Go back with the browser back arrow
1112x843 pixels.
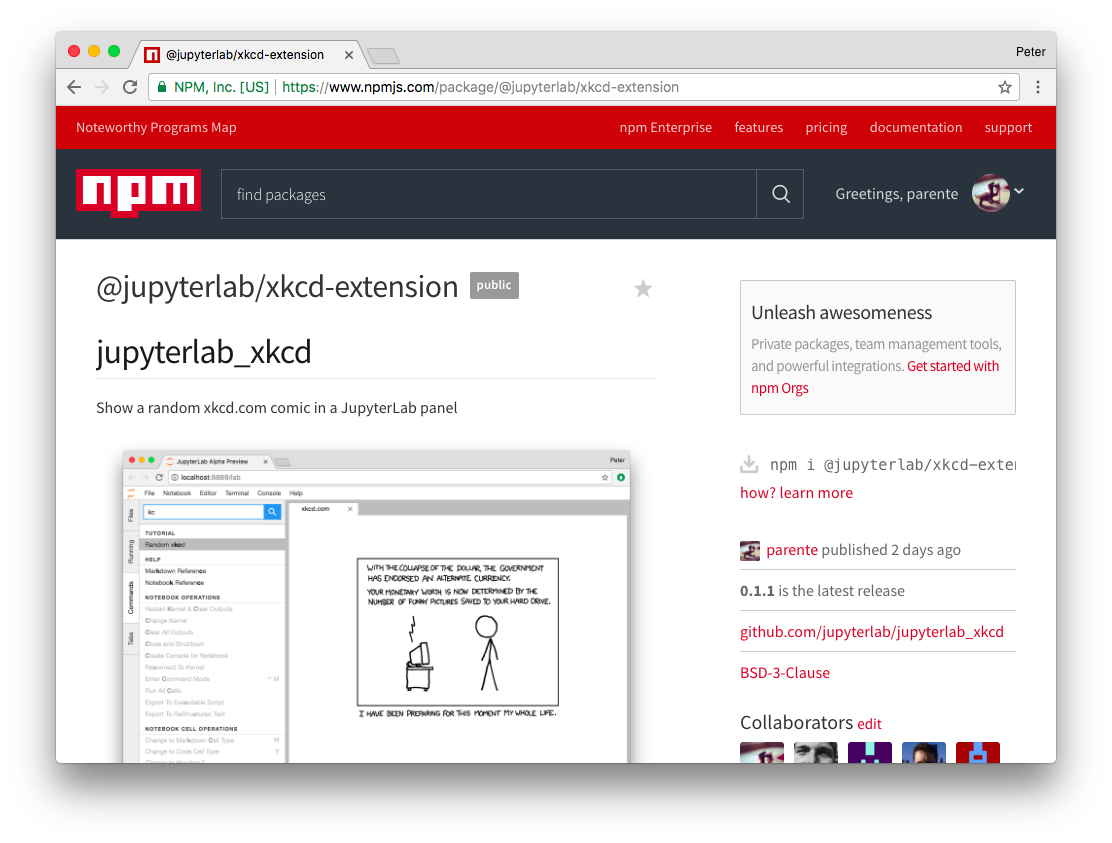coord(74,87)
